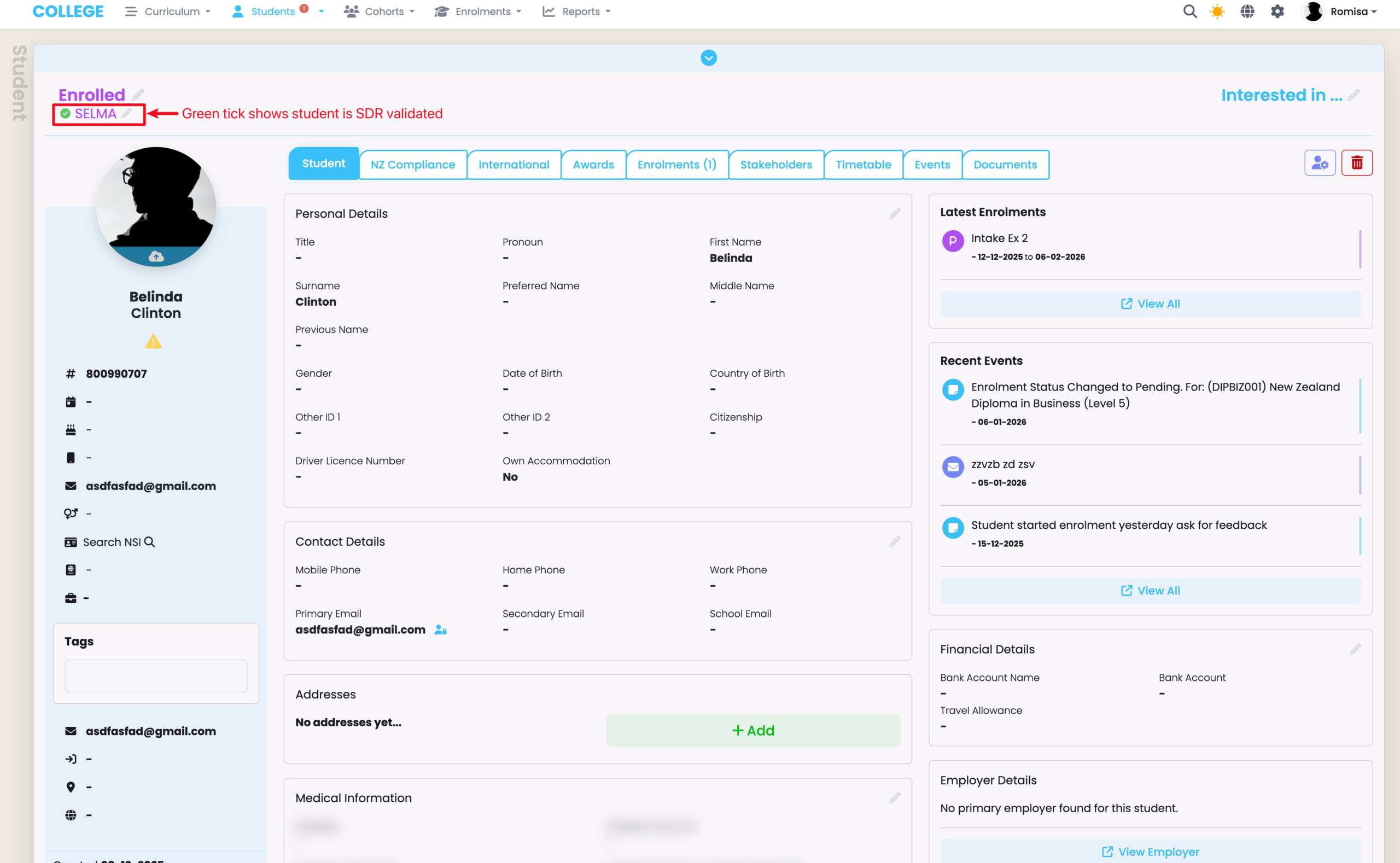The height and width of the screenshot is (863, 1400).
Task: Click View All under Latest Enrolments
Action: [x=1150, y=304]
